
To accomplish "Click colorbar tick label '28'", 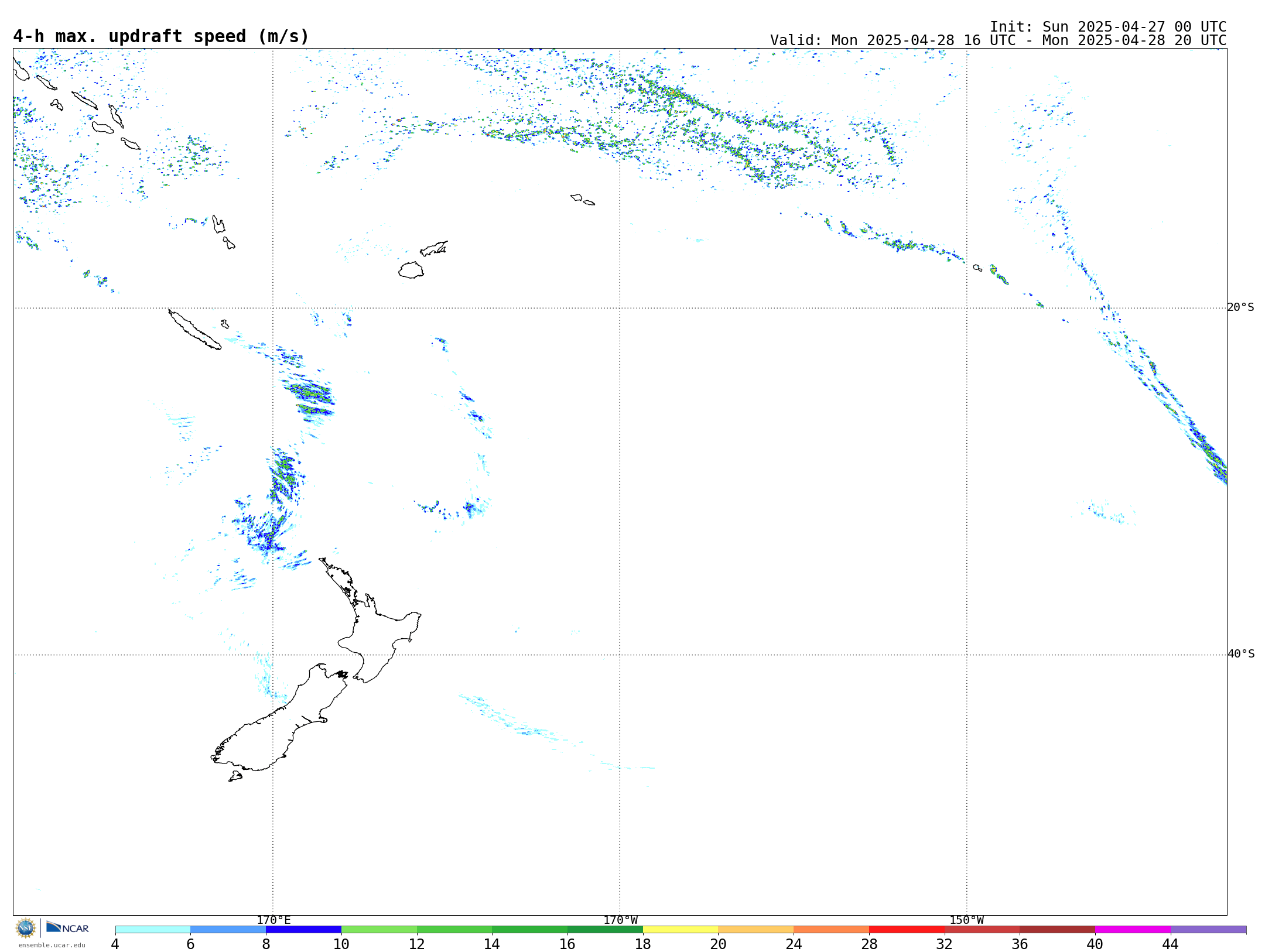I will 869,944.
